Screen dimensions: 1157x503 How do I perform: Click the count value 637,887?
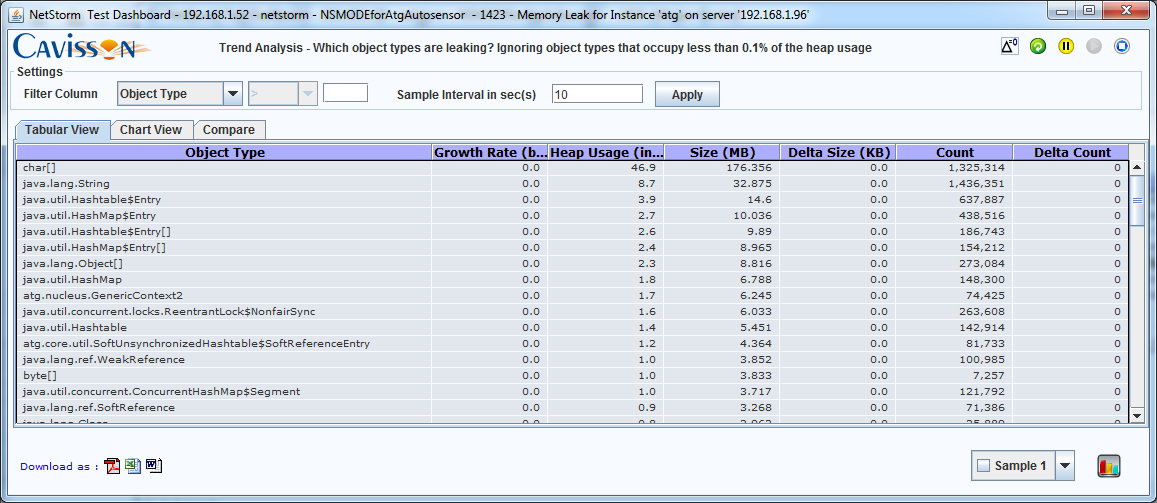tap(982, 199)
